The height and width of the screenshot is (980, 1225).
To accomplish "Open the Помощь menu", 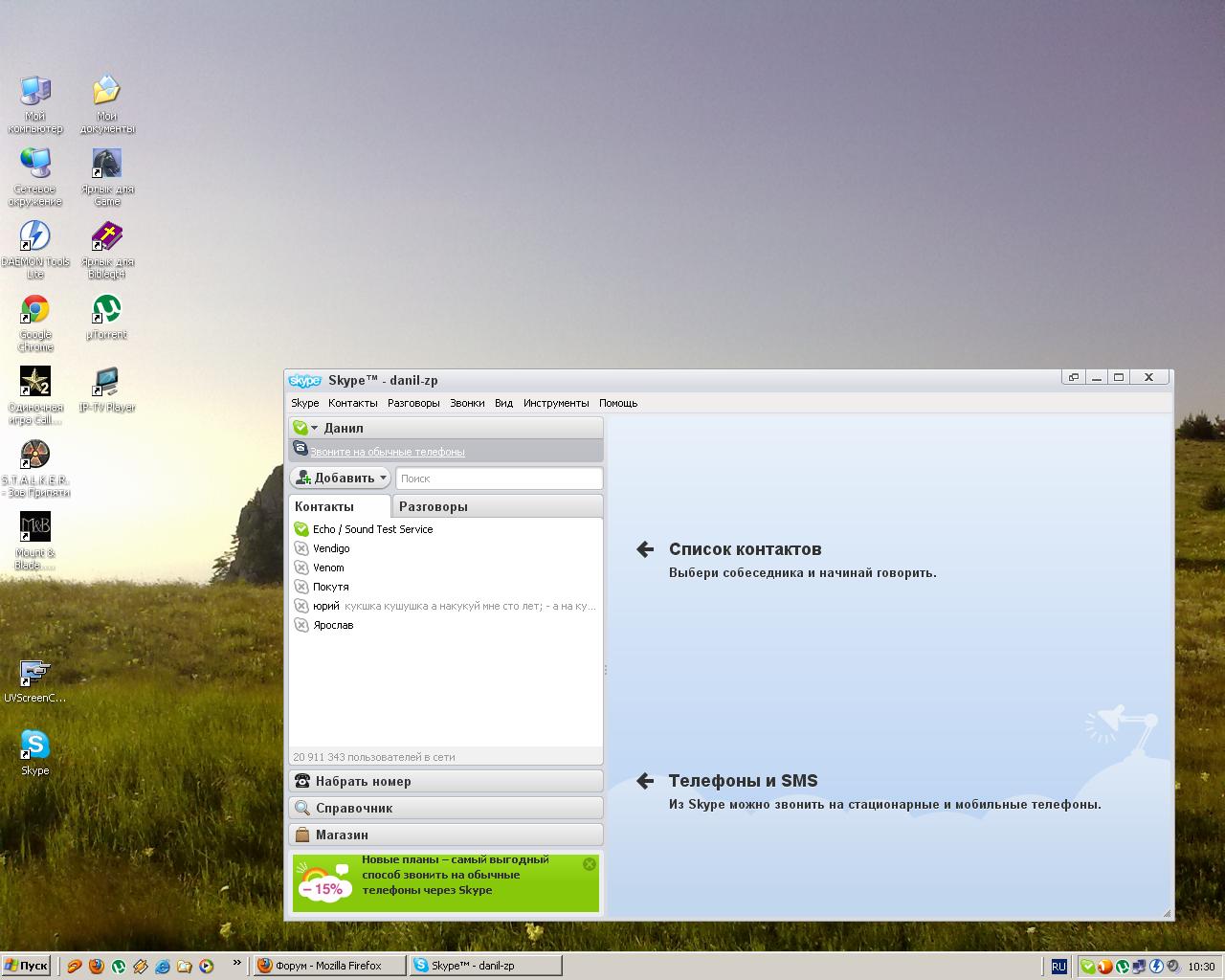I will click(x=618, y=403).
